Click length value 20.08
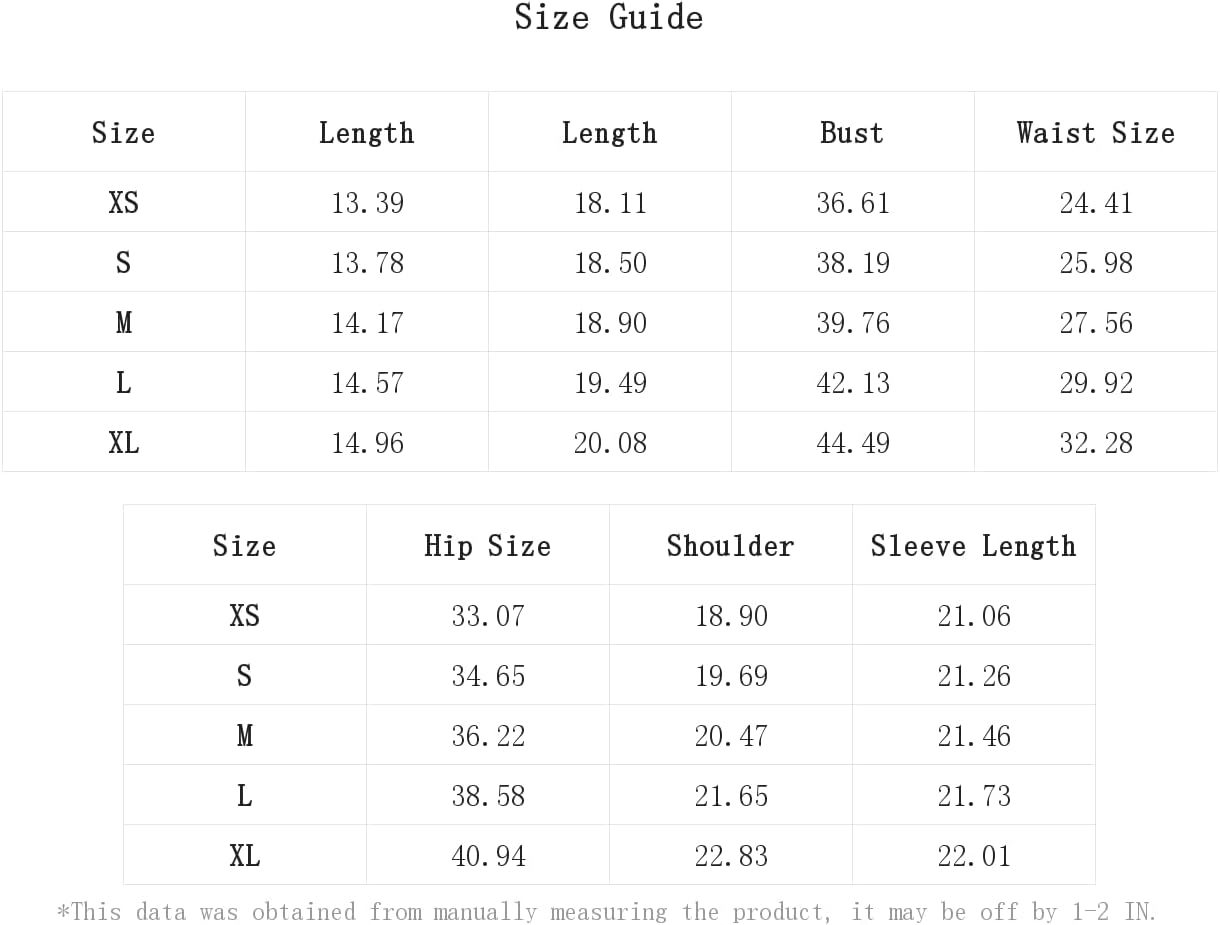 coord(610,442)
